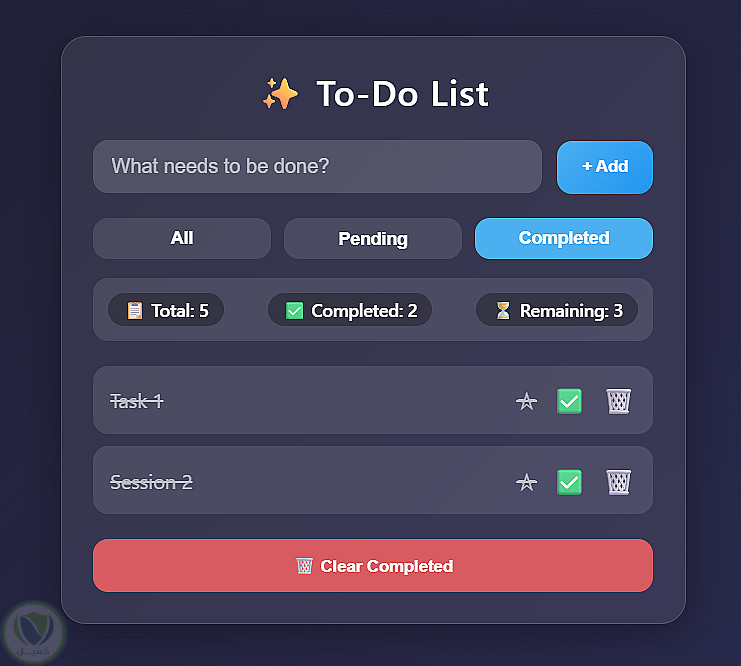Click the sparkles icon beside To-Do List
This screenshot has width=741, height=666.
[280, 94]
